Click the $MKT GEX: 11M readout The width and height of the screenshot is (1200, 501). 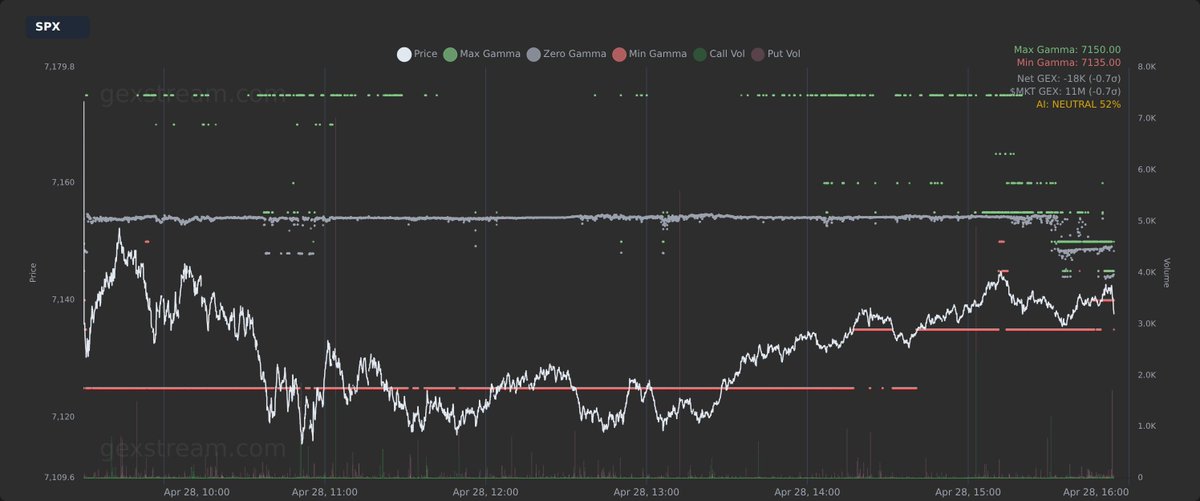click(x=1067, y=90)
